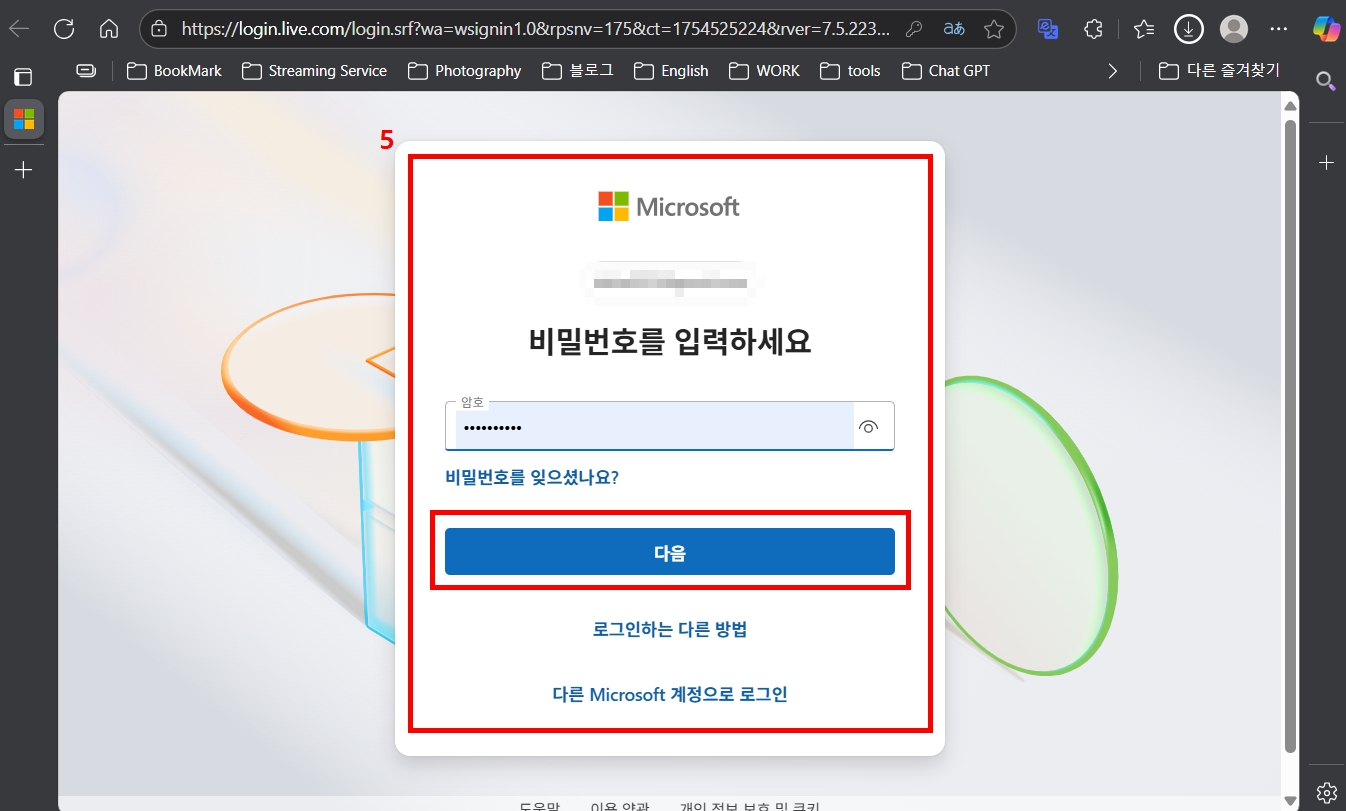Open the Downloads icon
This screenshot has height=811, width=1346.
pyautogui.click(x=1188, y=29)
